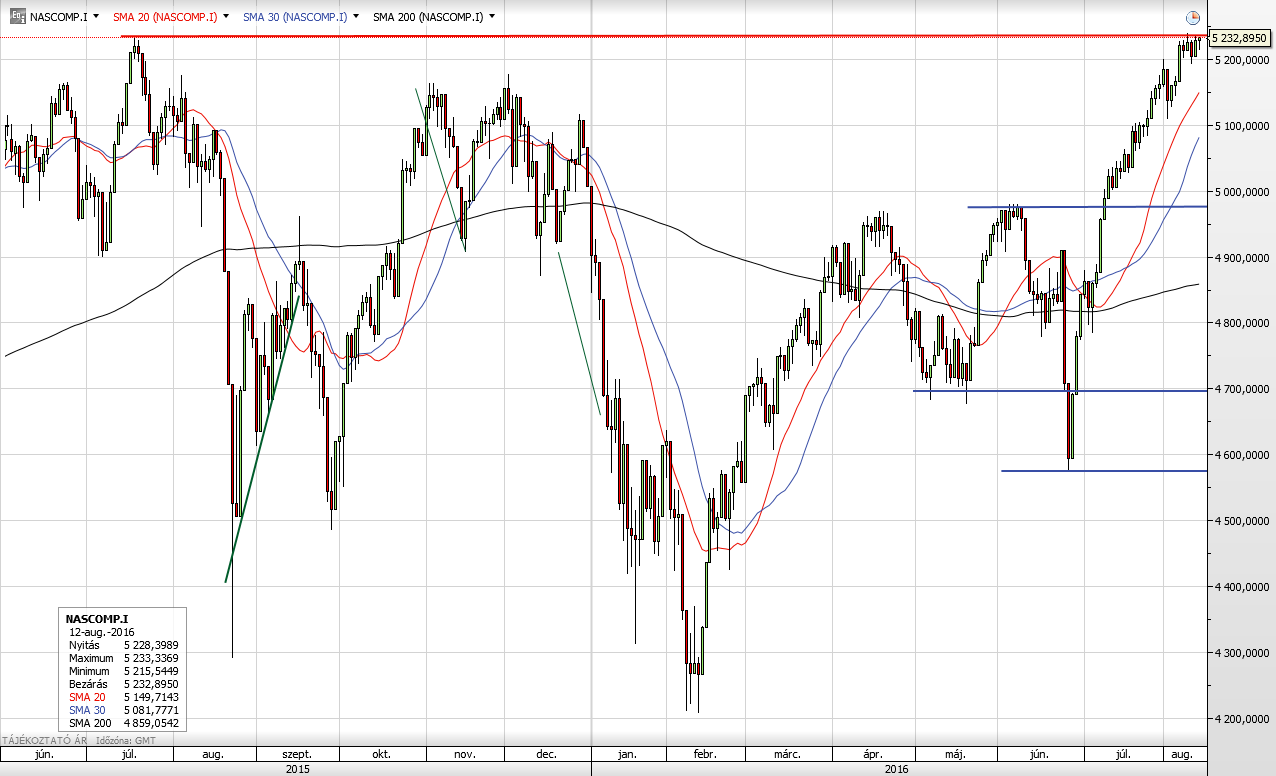Viewport: 1276px width, 776px height.
Task: Select the lowest blue horizontal line near 4 575
Action: tap(1104, 471)
